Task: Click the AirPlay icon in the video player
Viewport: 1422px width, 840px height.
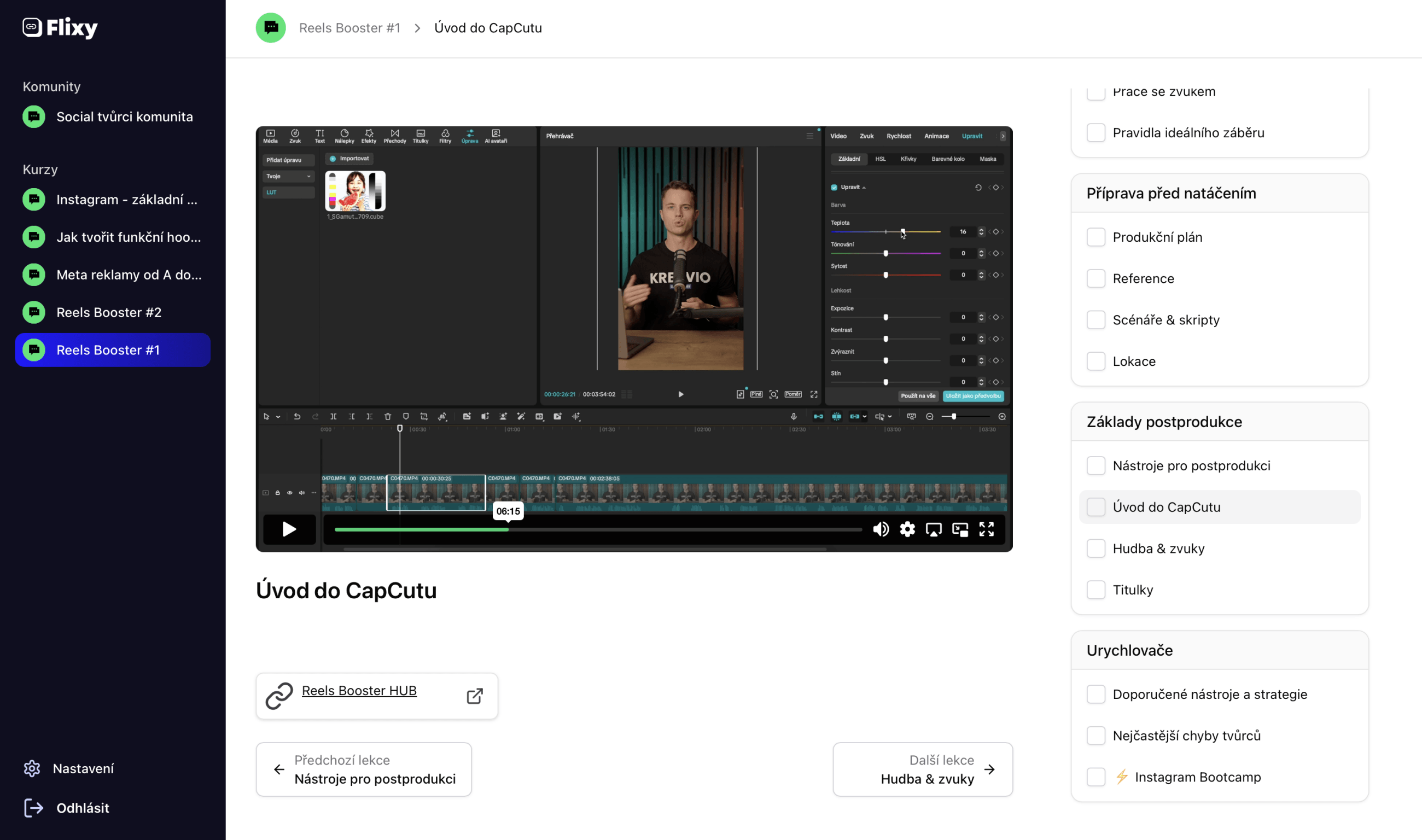Action: 934,529
